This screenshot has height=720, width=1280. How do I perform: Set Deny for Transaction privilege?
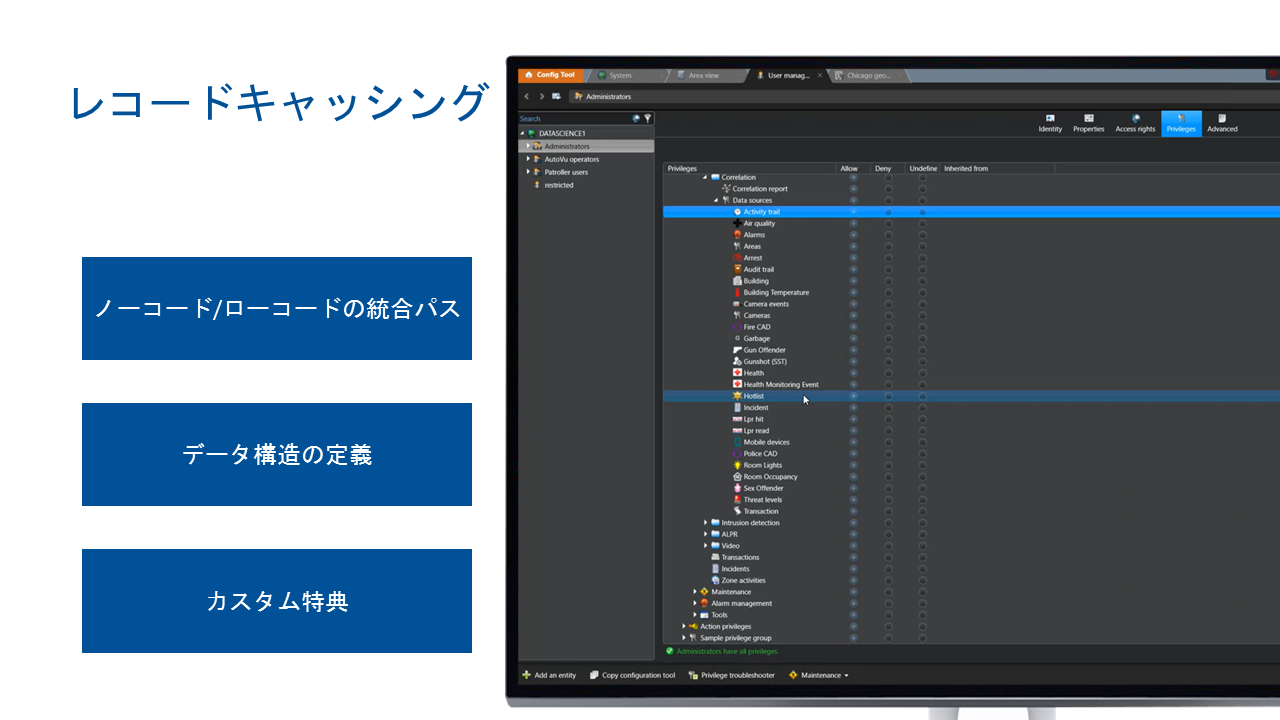[x=888, y=511]
